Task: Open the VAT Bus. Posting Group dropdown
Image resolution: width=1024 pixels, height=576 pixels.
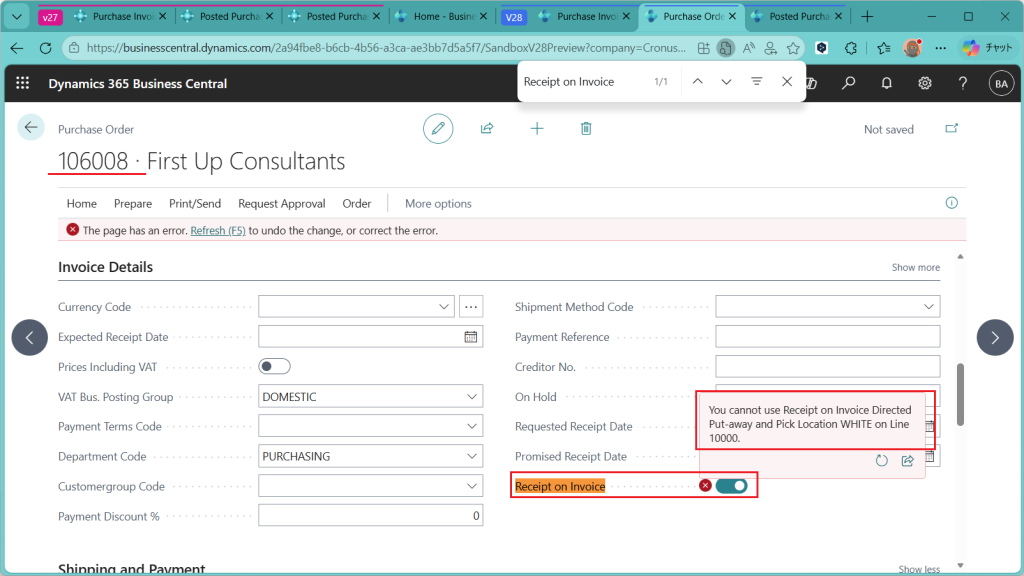Action: pyautogui.click(x=472, y=397)
